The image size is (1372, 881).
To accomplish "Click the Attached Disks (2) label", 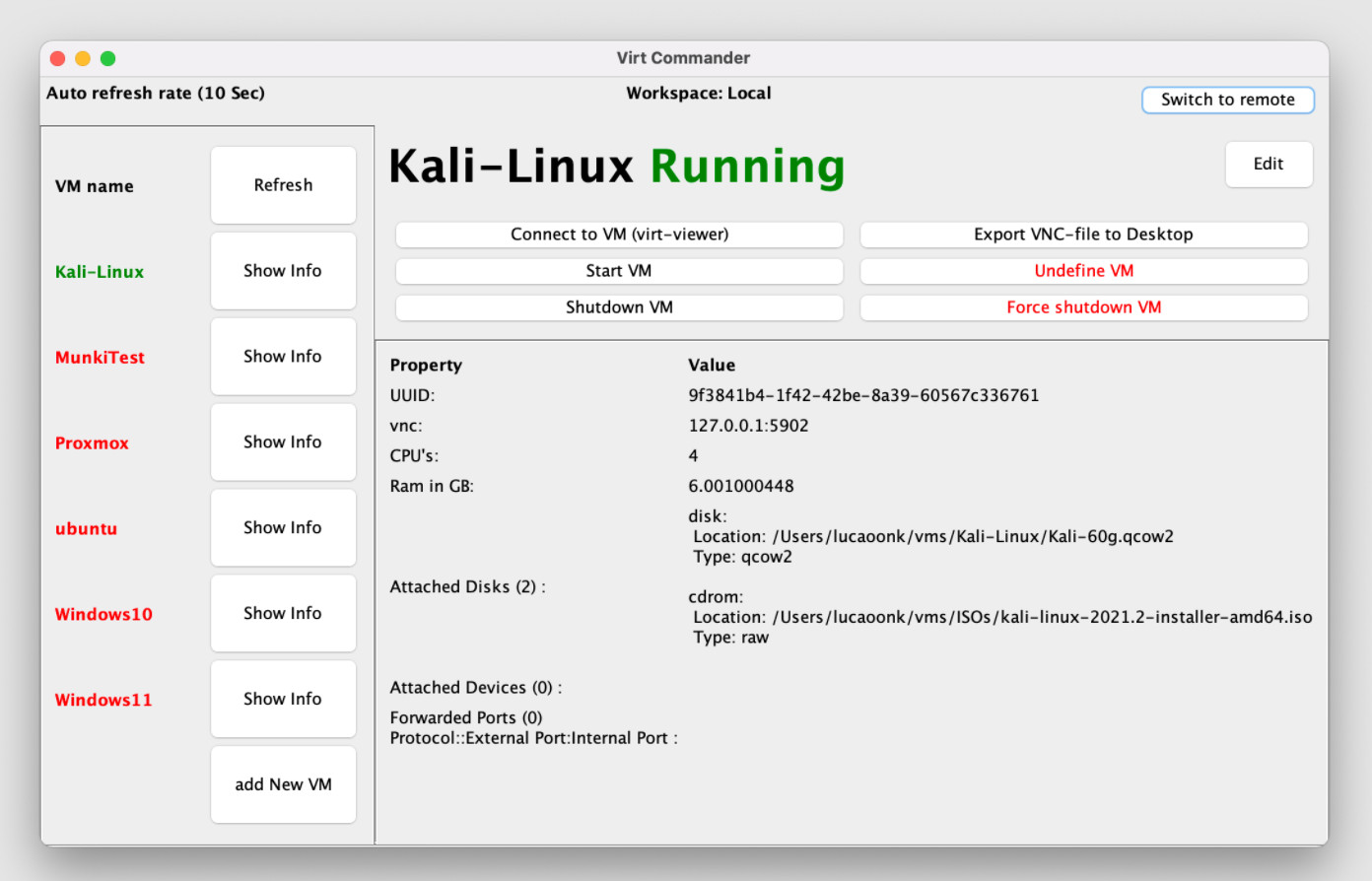I will (467, 587).
